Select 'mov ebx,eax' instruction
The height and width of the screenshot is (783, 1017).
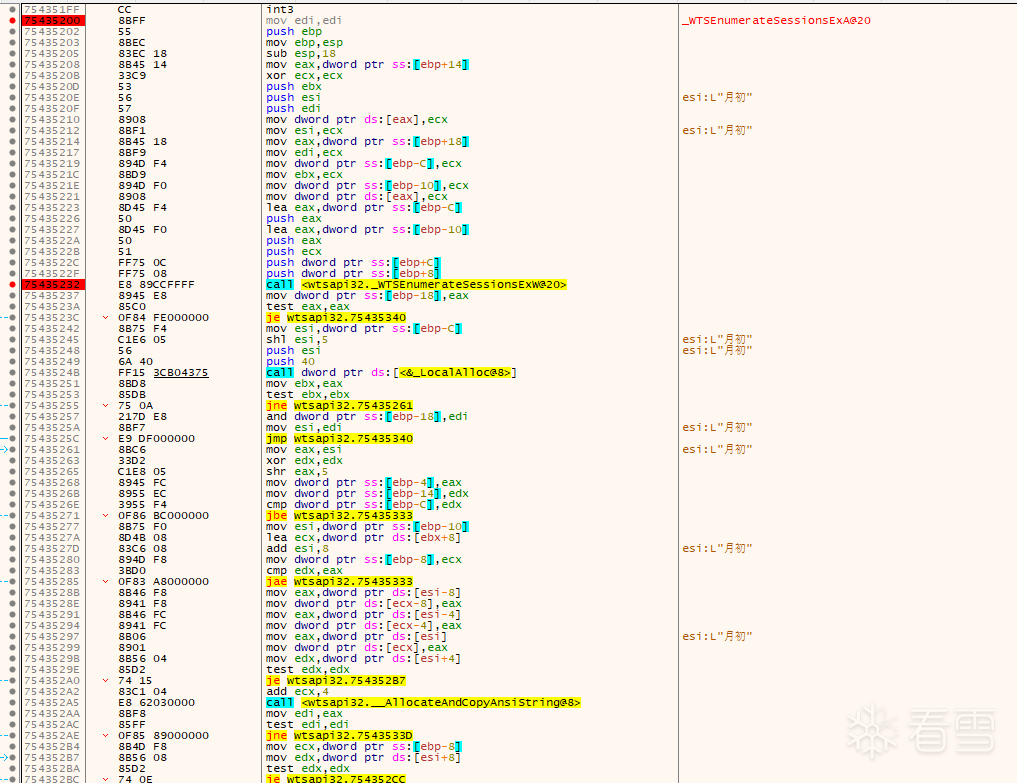(x=304, y=384)
